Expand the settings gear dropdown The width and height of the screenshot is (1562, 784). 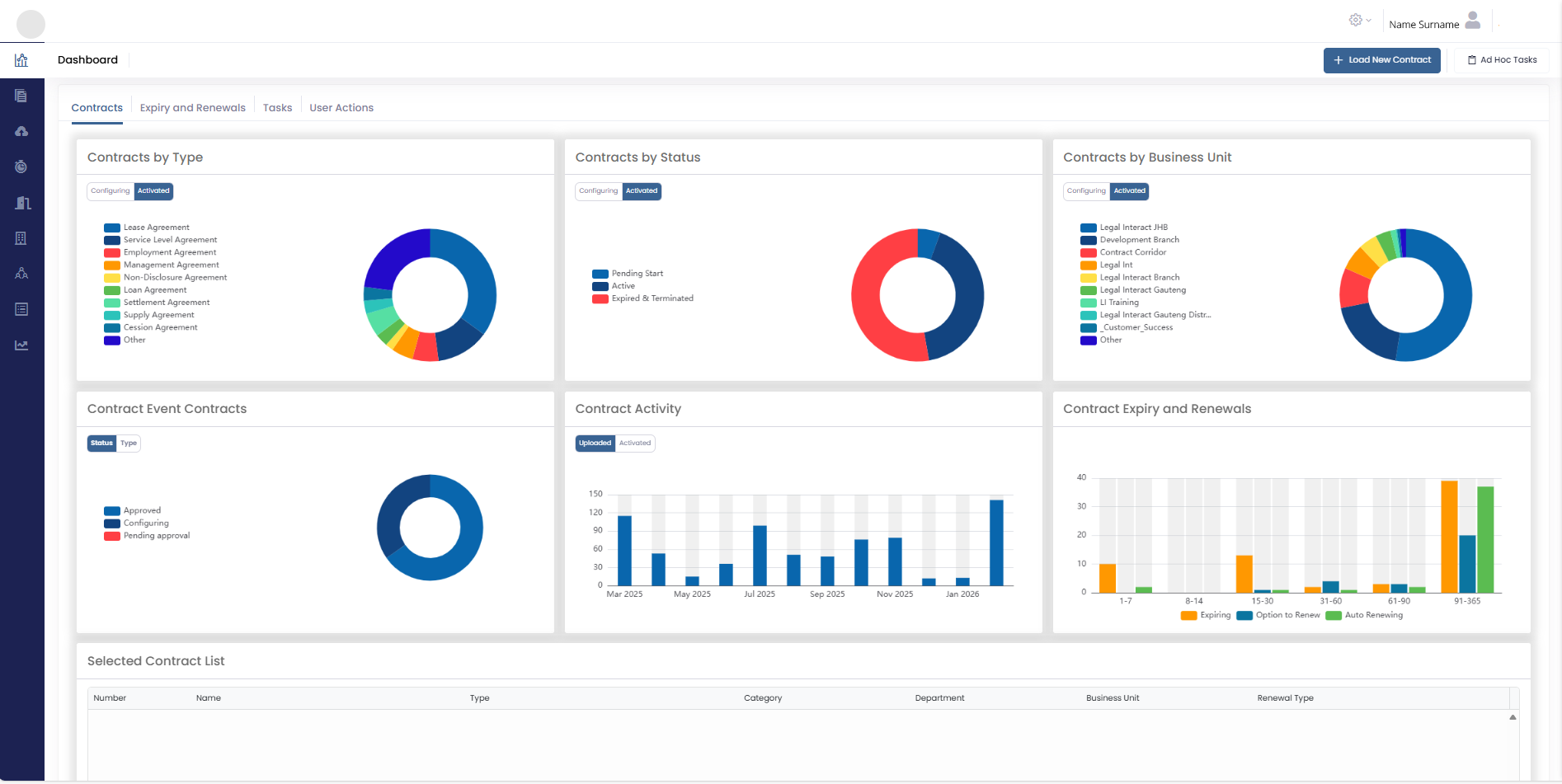click(1359, 21)
